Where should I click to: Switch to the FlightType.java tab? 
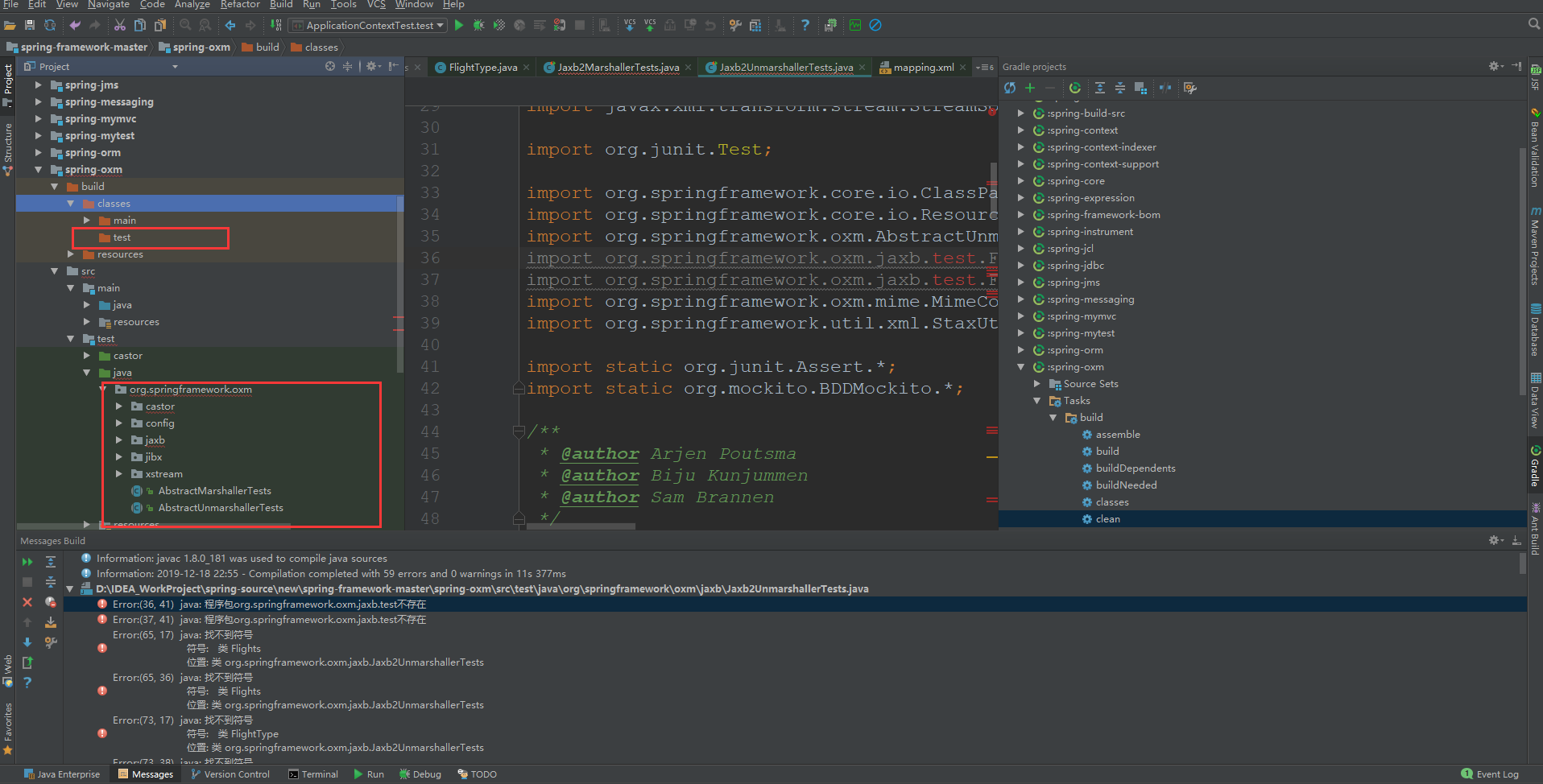point(482,68)
